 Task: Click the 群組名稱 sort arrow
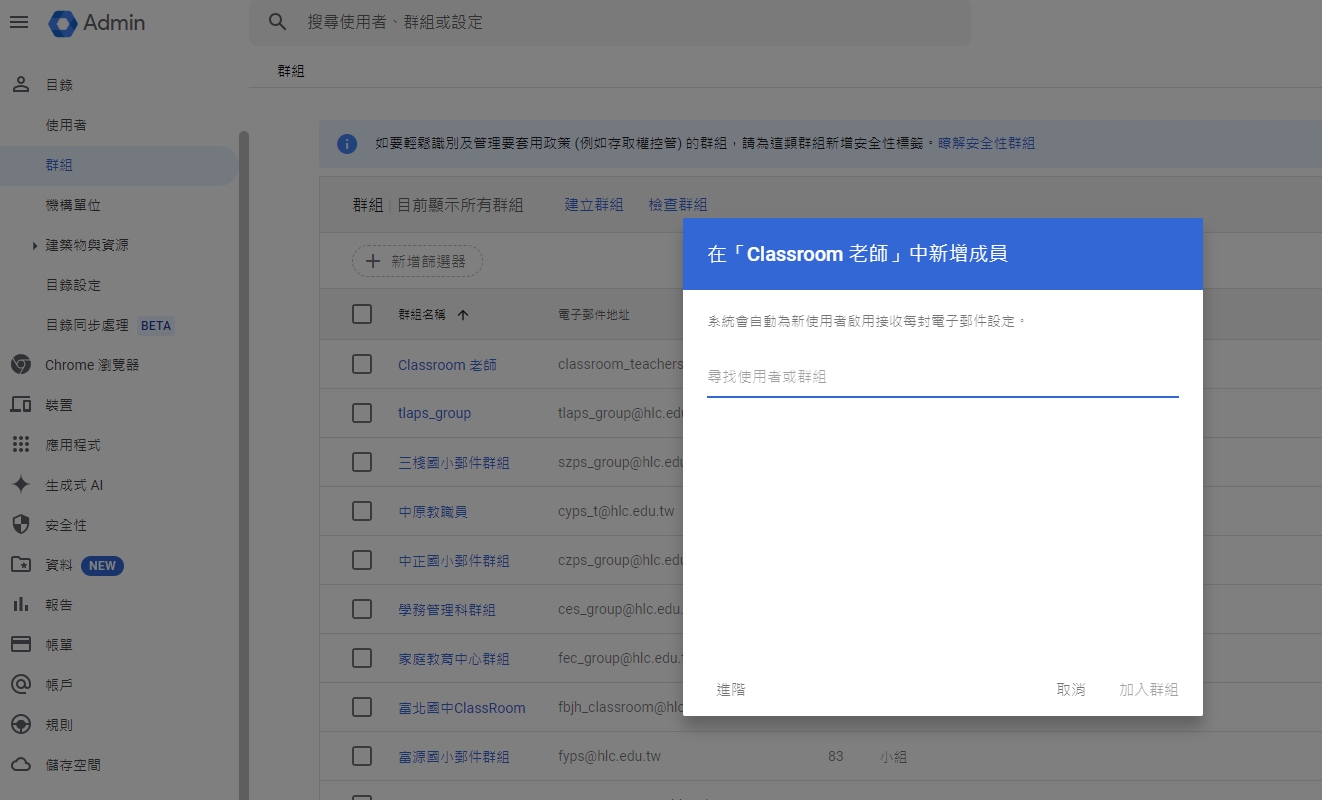coord(463,315)
